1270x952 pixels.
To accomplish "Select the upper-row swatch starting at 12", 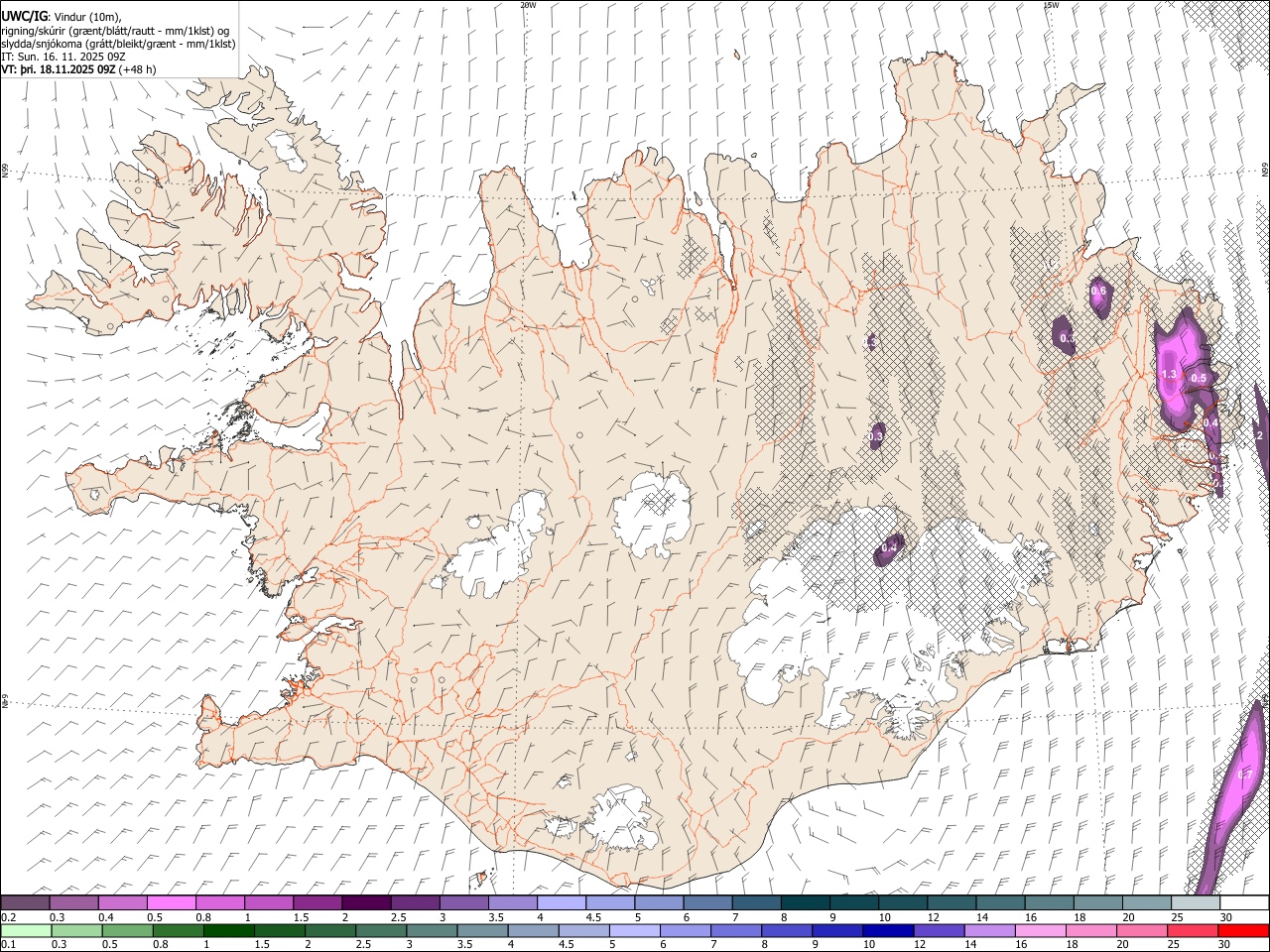I will pyautogui.click(x=952, y=902).
